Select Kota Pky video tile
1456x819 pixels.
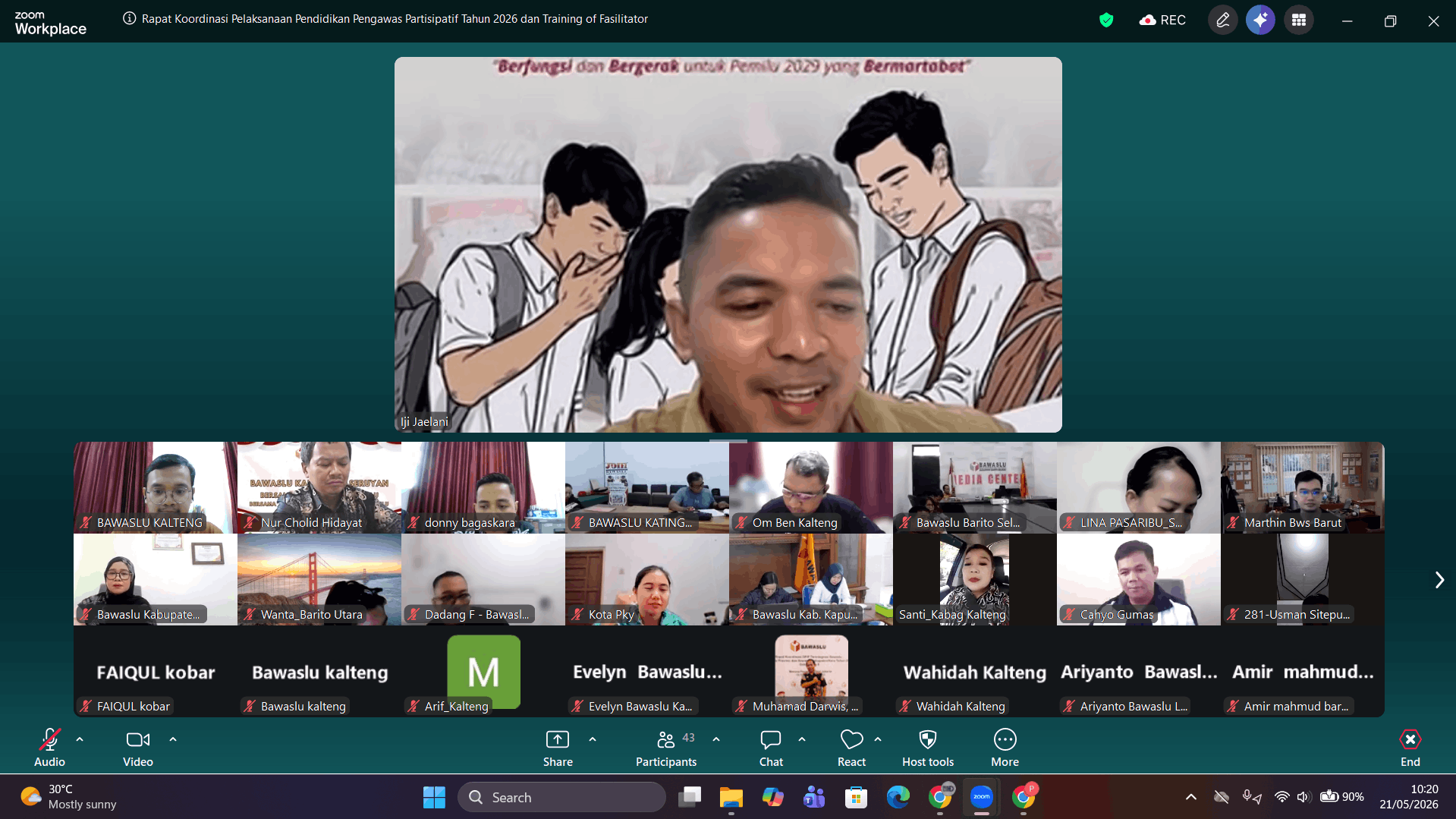click(647, 579)
